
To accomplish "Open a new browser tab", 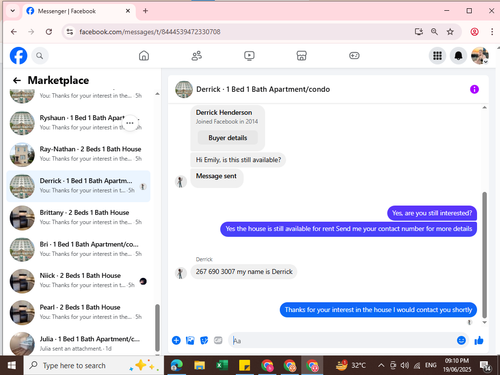I will tap(145, 11).
